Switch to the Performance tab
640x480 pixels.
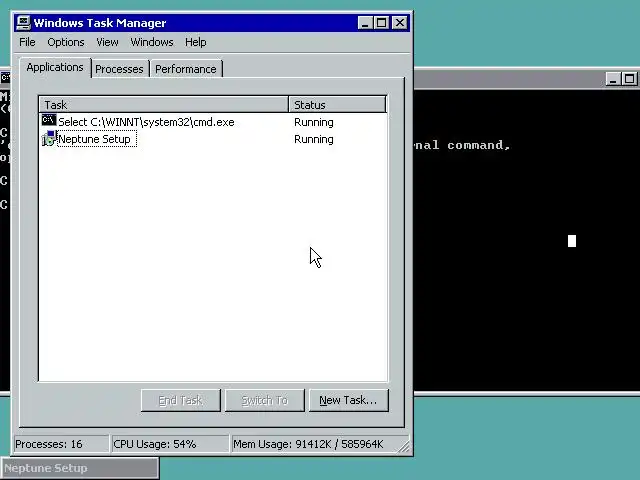(x=186, y=69)
